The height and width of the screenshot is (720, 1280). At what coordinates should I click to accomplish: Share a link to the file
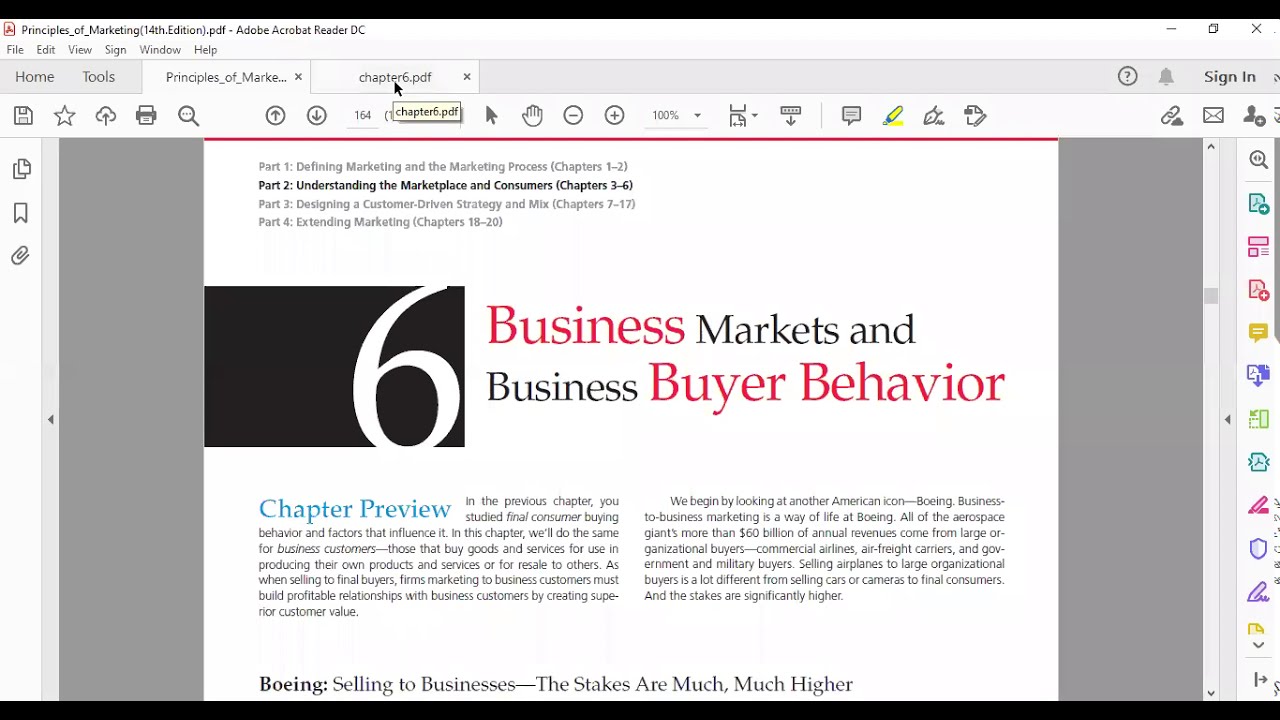pyautogui.click(x=1172, y=116)
